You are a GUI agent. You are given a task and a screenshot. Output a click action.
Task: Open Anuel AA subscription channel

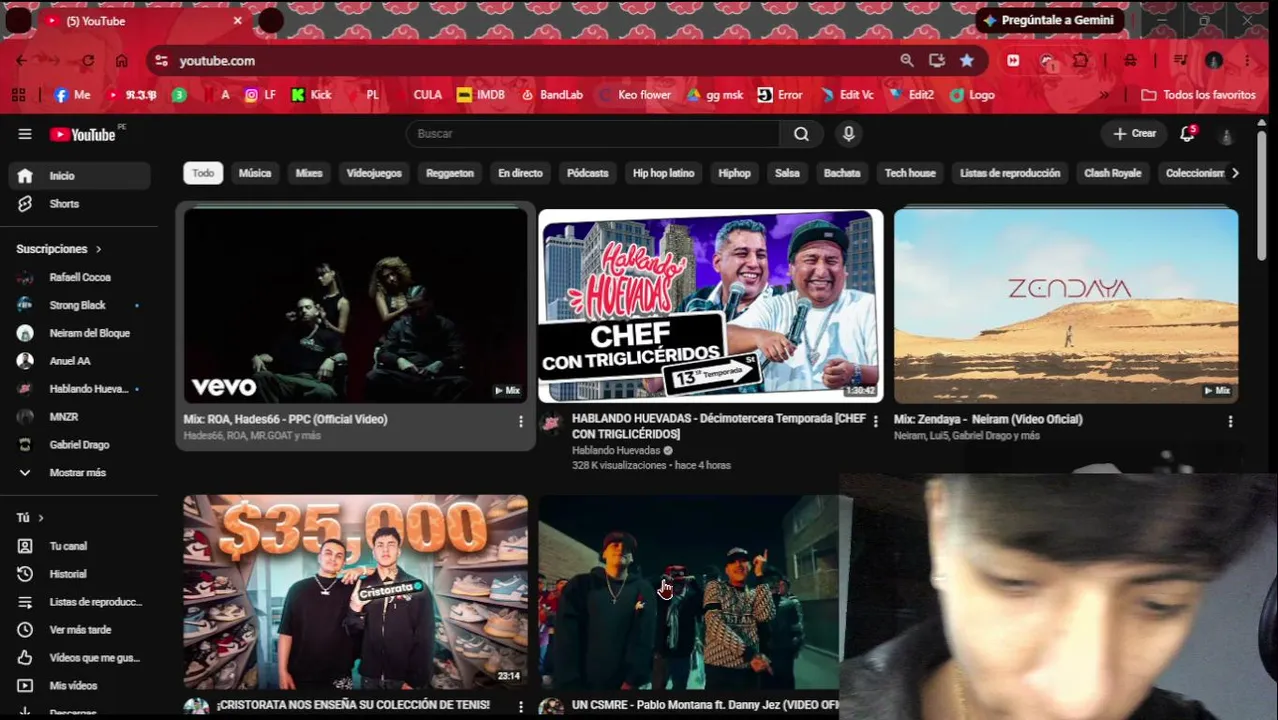pyautogui.click(x=80, y=361)
